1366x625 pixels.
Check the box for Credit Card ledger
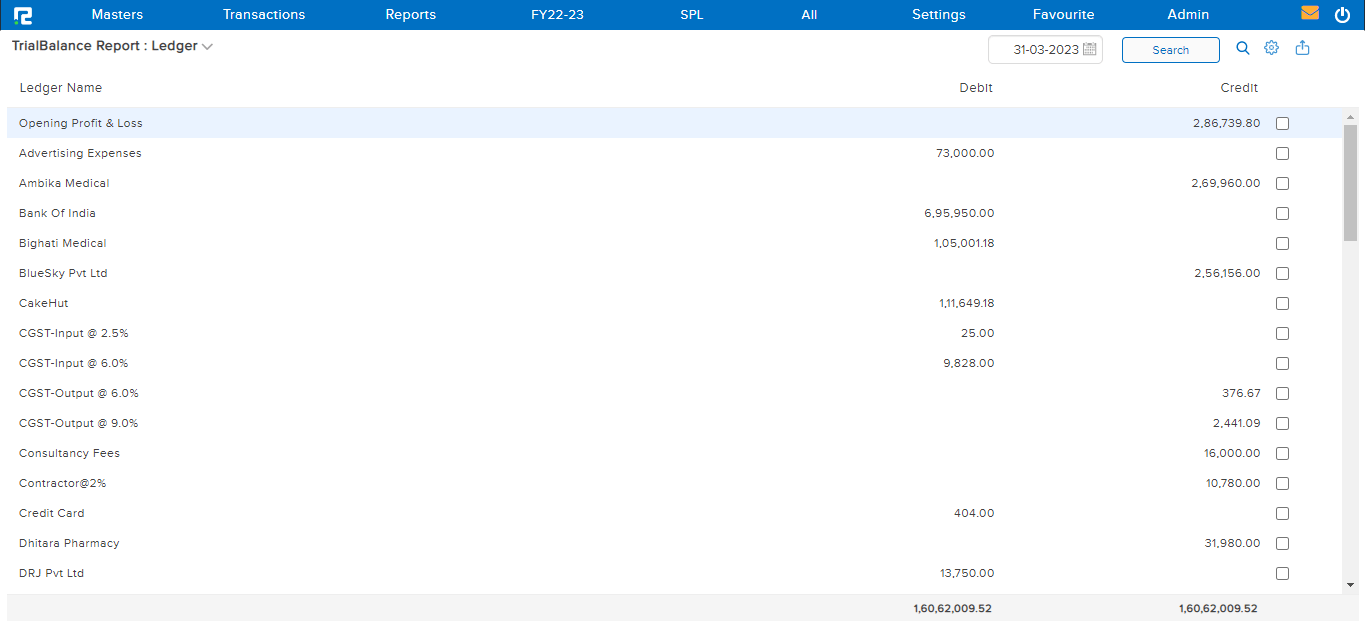click(1282, 513)
